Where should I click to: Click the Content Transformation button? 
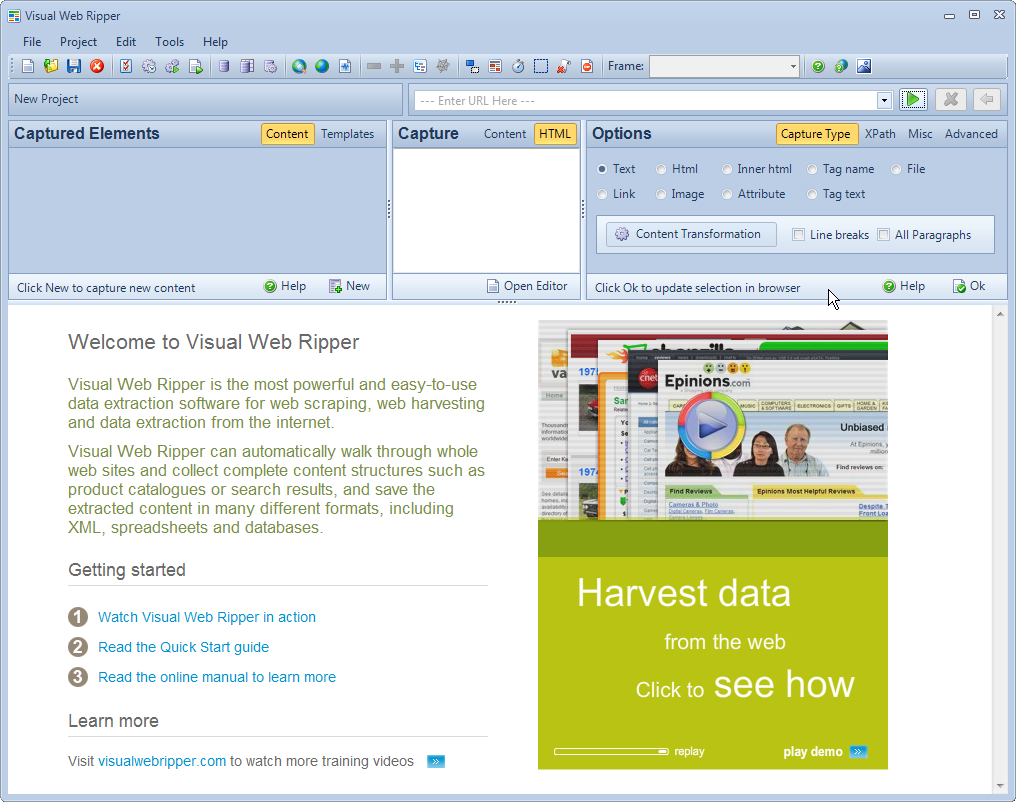[x=691, y=234]
